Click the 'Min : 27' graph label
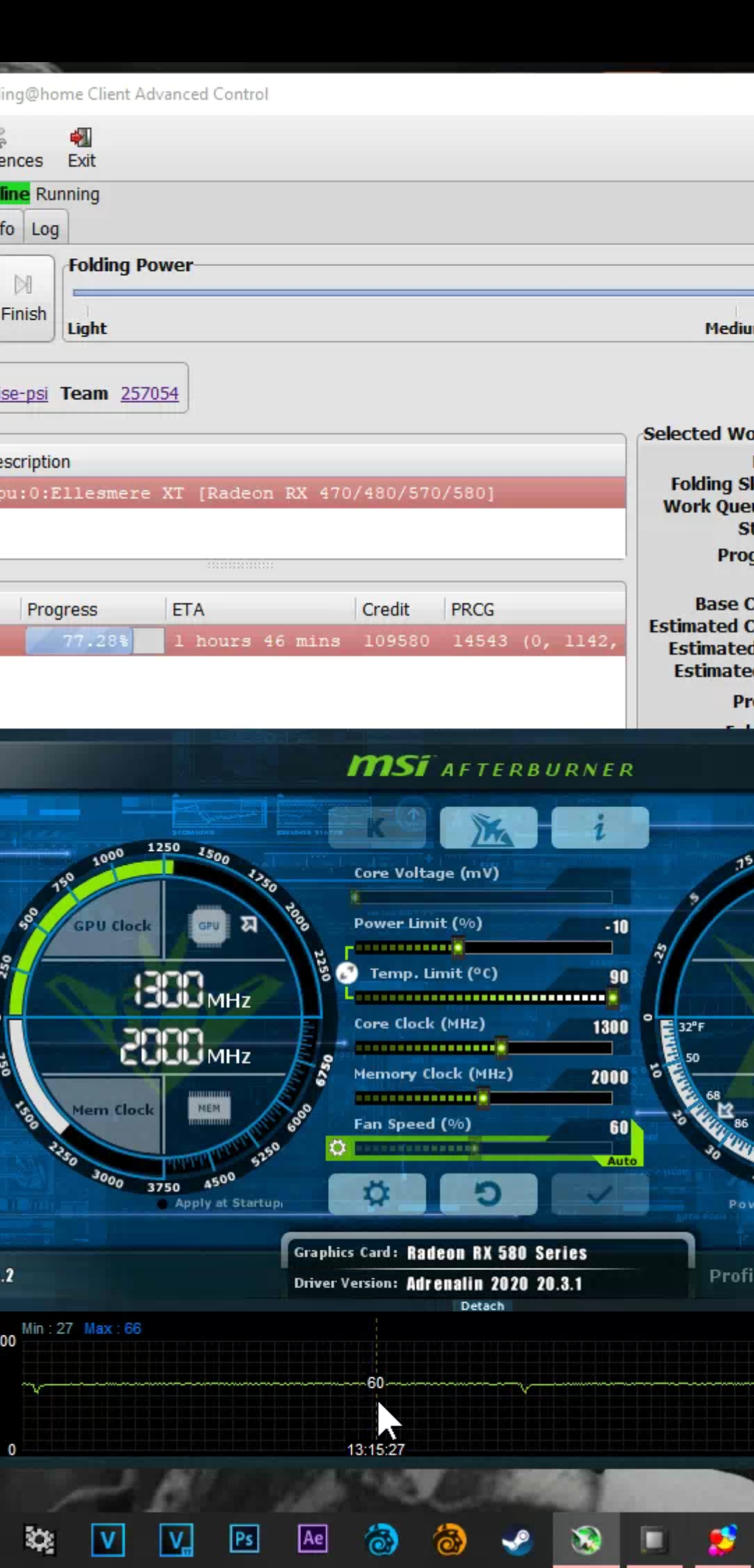Viewport: 754px width, 1568px height. click(47, 1329)
